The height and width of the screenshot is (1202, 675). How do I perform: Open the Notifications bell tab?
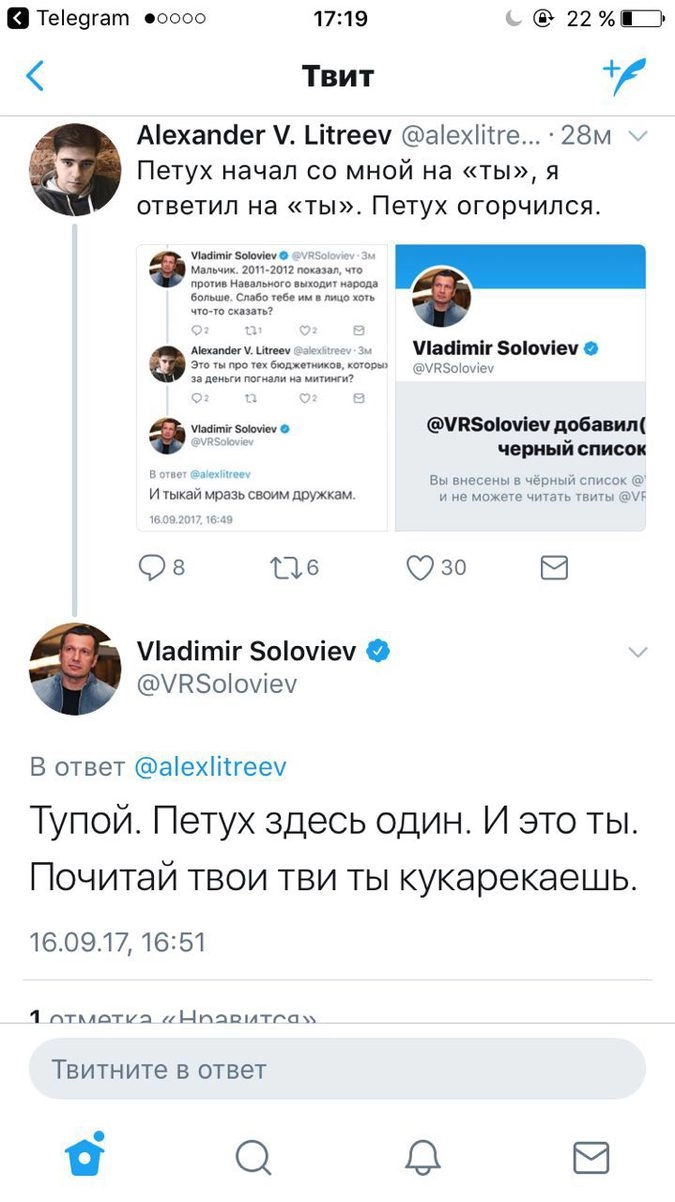coord(422,1157)
